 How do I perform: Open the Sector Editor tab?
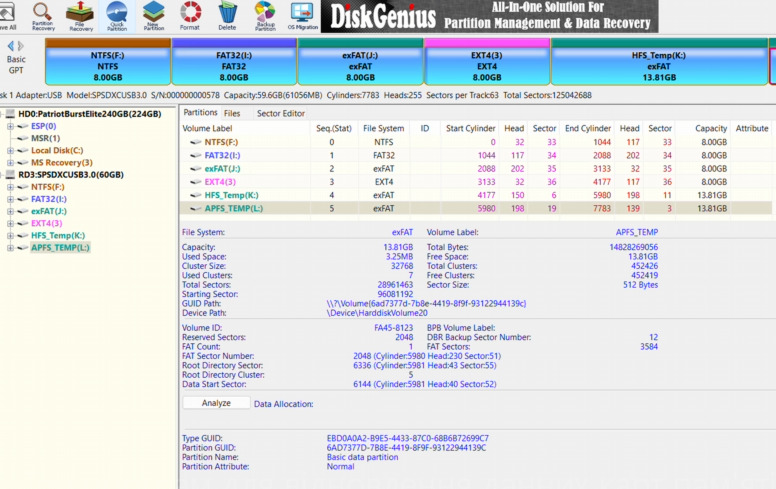click(281, 113)
